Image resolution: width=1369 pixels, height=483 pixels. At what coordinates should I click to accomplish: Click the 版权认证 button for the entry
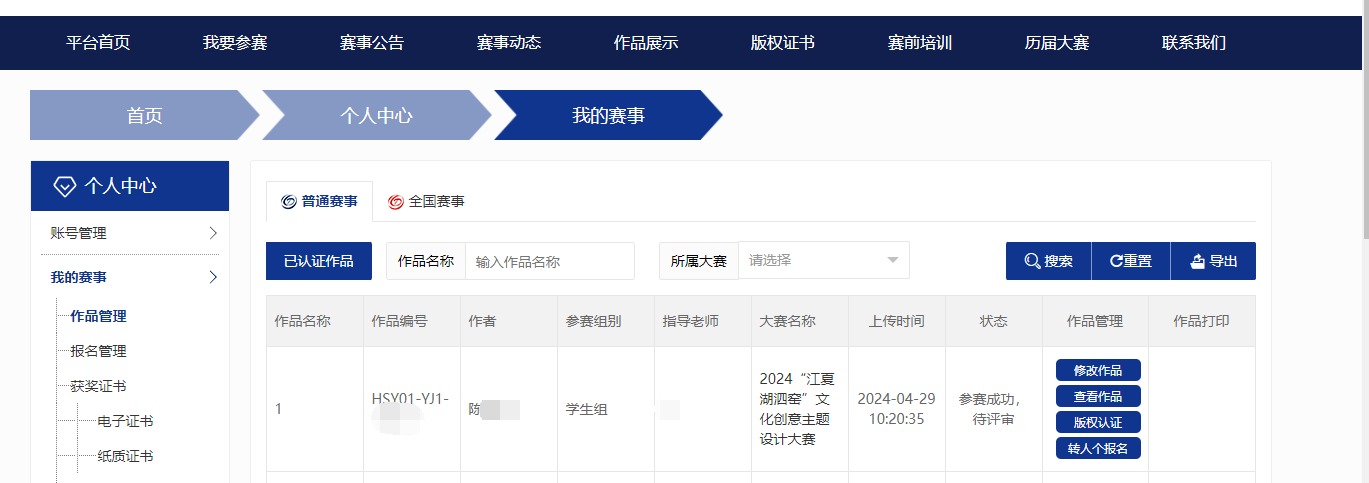(x=1098, y=422)
